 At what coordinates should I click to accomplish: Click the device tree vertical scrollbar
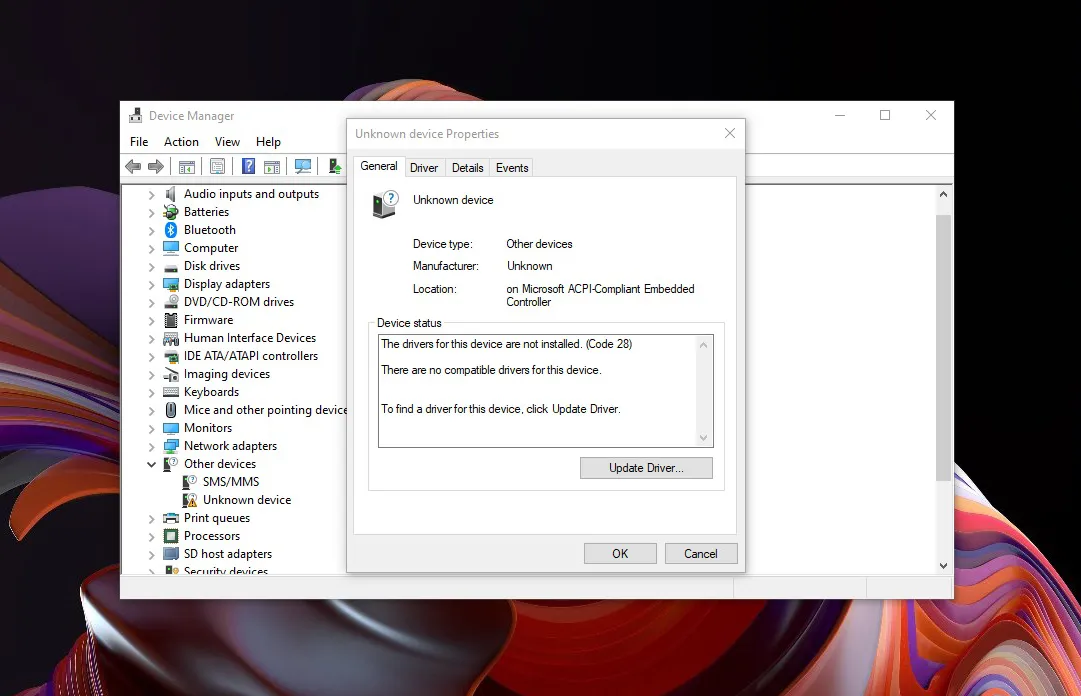click(943, 350)
